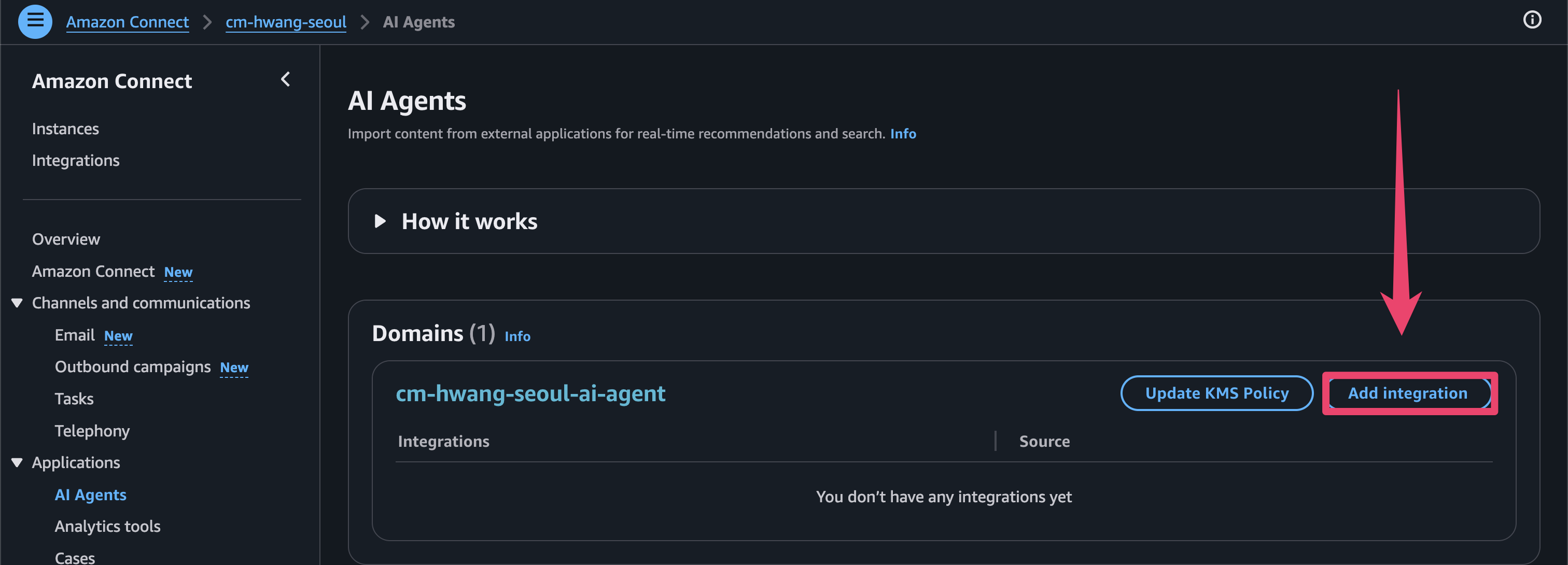Collapse Channels and communications group
1568x565 pixels.
coord(17,303)
